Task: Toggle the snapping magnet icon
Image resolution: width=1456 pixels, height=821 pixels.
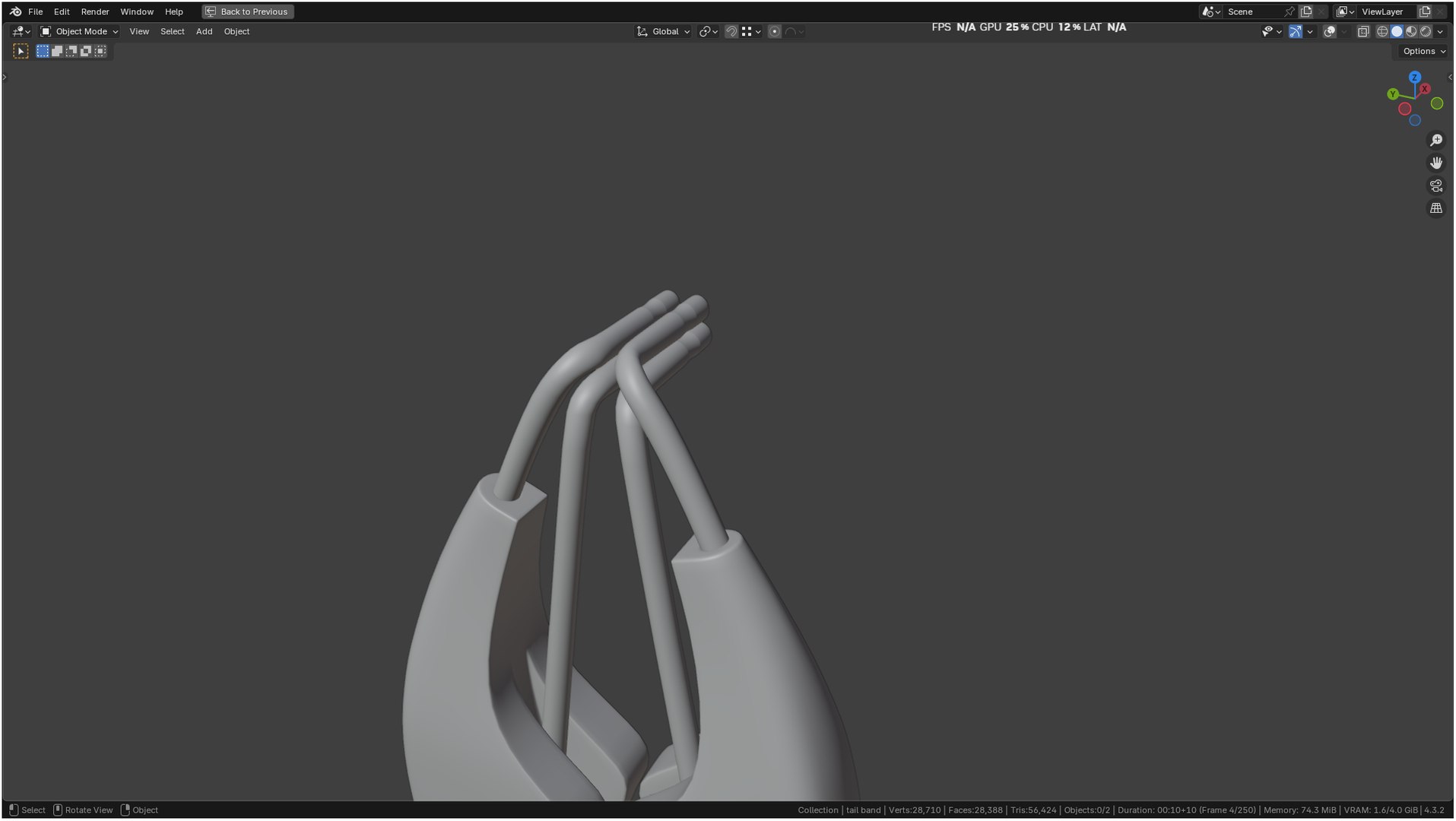Action: click(731, 31)
